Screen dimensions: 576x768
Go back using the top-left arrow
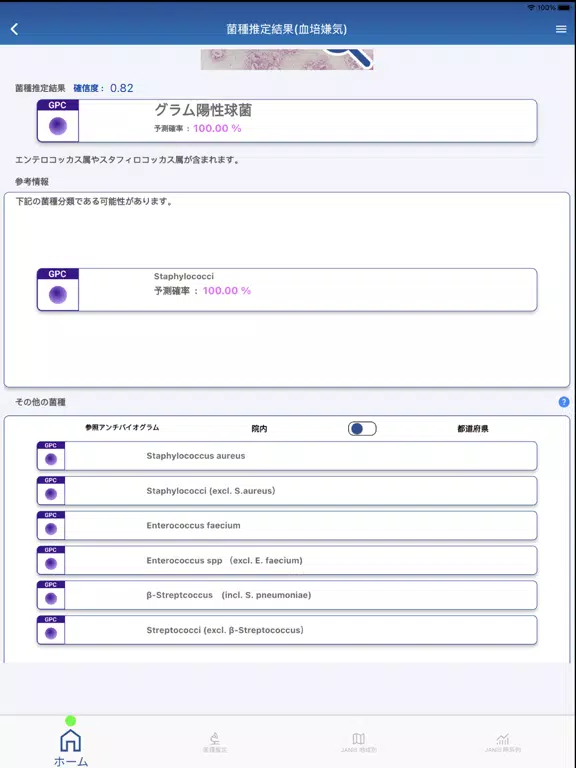tap(14, 29)
